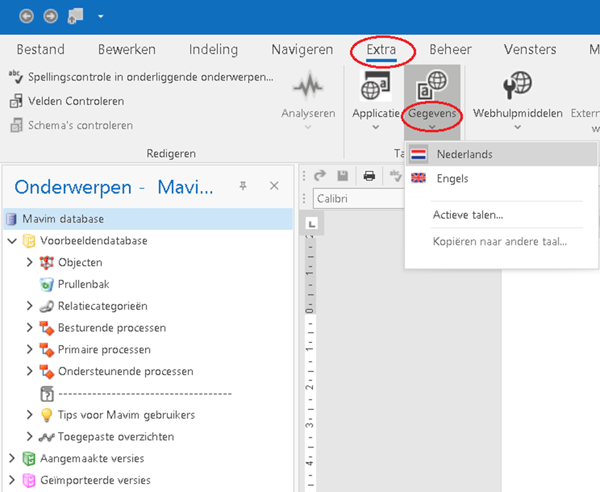Select Nederlands language option
This screenshot has width=600, height=492.
[464, 154]
